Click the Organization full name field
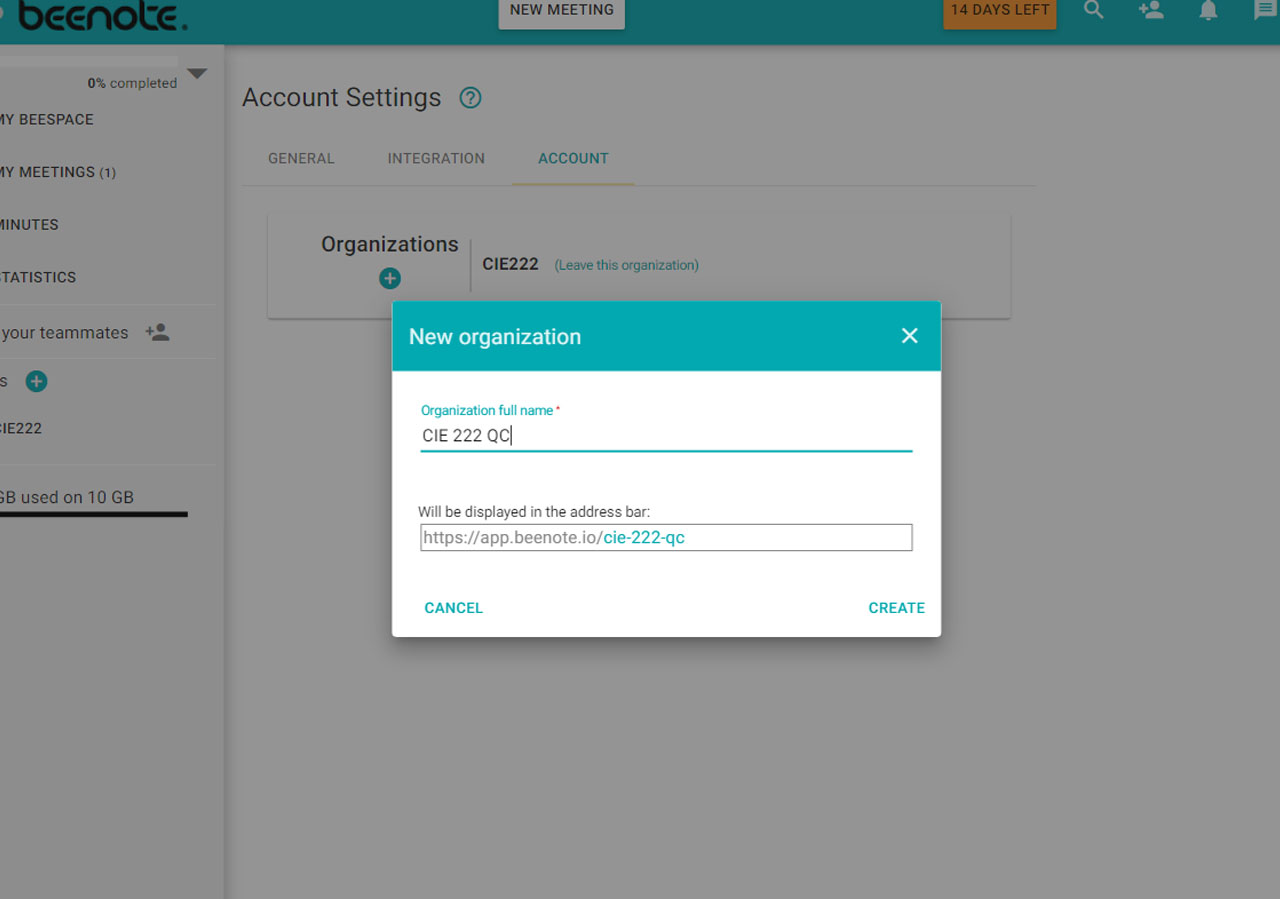Screen dimensions: 1280x899 pyautogui.click(x=666, y=436)
